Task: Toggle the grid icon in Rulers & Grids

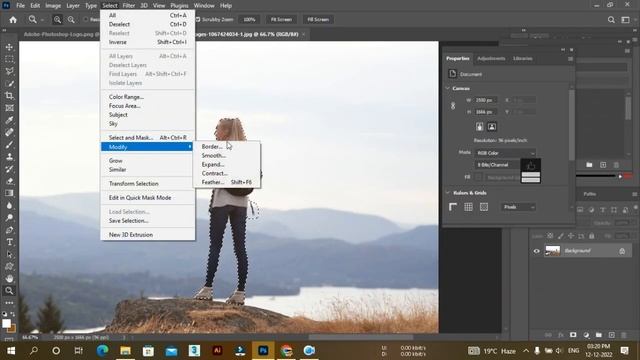Action: 468,207
